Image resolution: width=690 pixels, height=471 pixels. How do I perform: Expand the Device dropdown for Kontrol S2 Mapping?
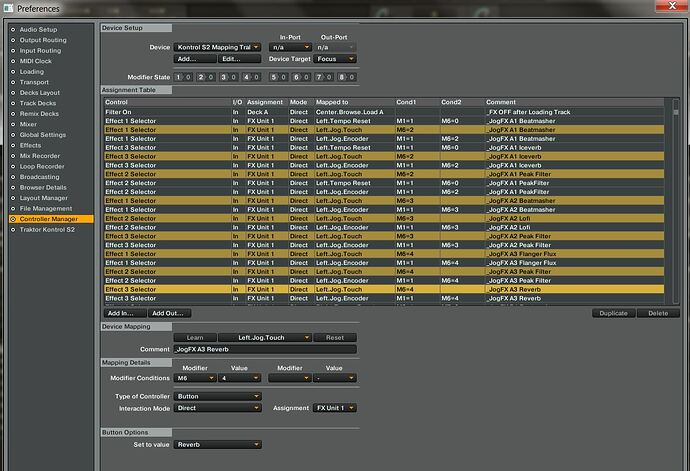219,47
